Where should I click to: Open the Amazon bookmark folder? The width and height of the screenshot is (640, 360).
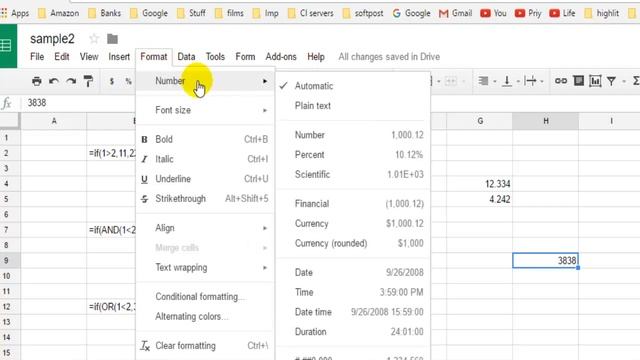click(x=58, y=13)
